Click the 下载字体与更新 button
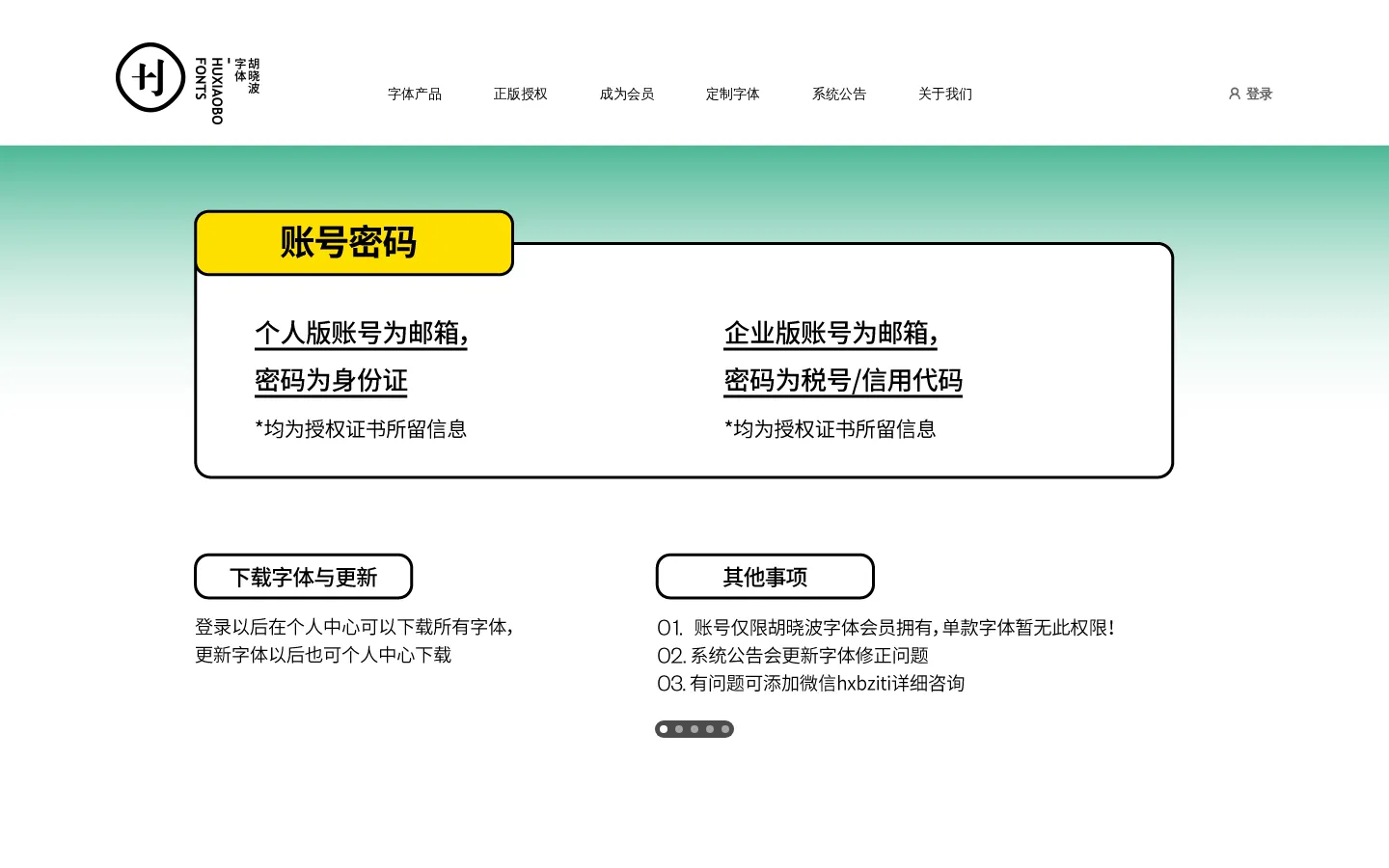1389x868 pixels. coord(303,577)
